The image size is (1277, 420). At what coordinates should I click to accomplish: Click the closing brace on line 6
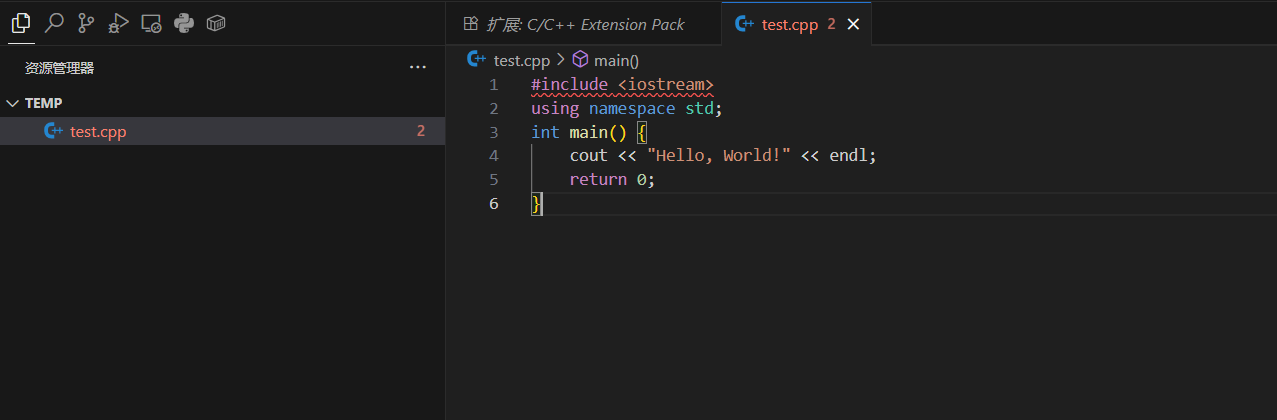click(536, 204)
